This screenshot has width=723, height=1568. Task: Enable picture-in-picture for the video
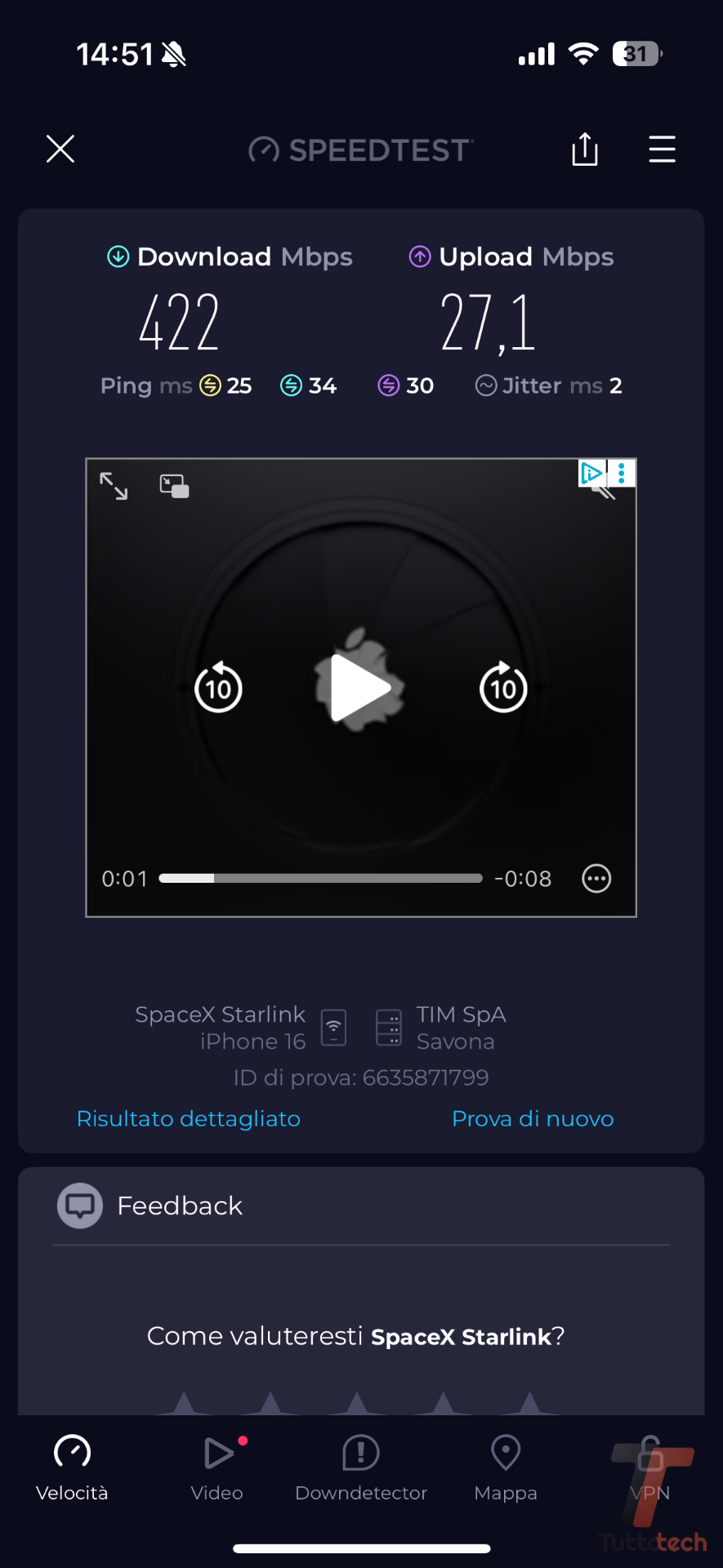174,487
